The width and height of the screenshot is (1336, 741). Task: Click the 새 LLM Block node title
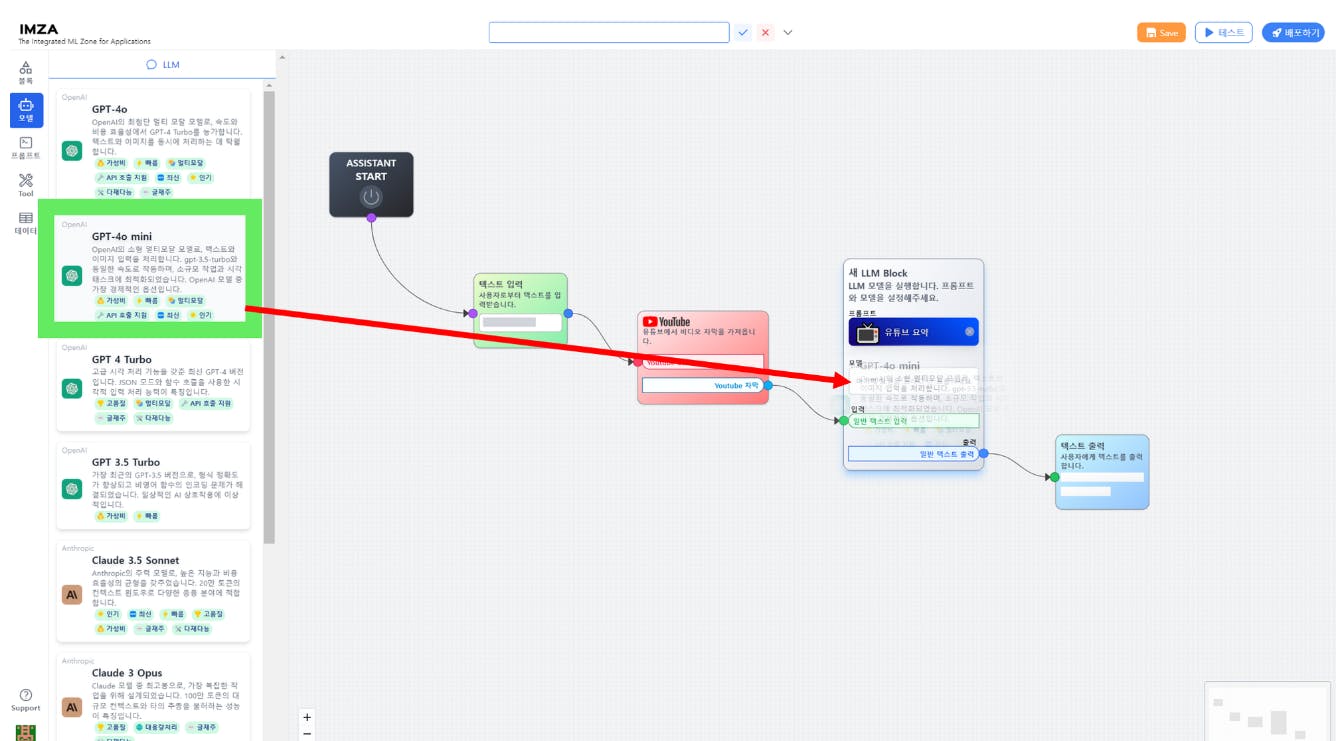pyautogui.click(x=878, y=273)
